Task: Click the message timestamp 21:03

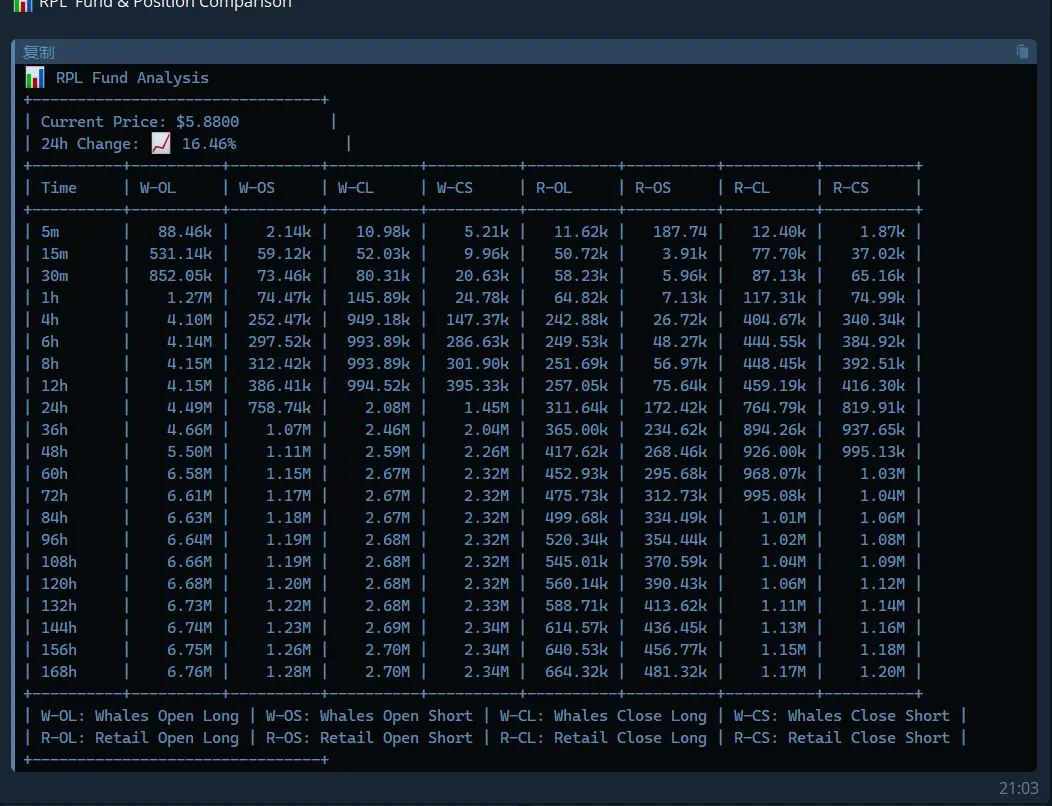Action: click(x=1018, y=789)
